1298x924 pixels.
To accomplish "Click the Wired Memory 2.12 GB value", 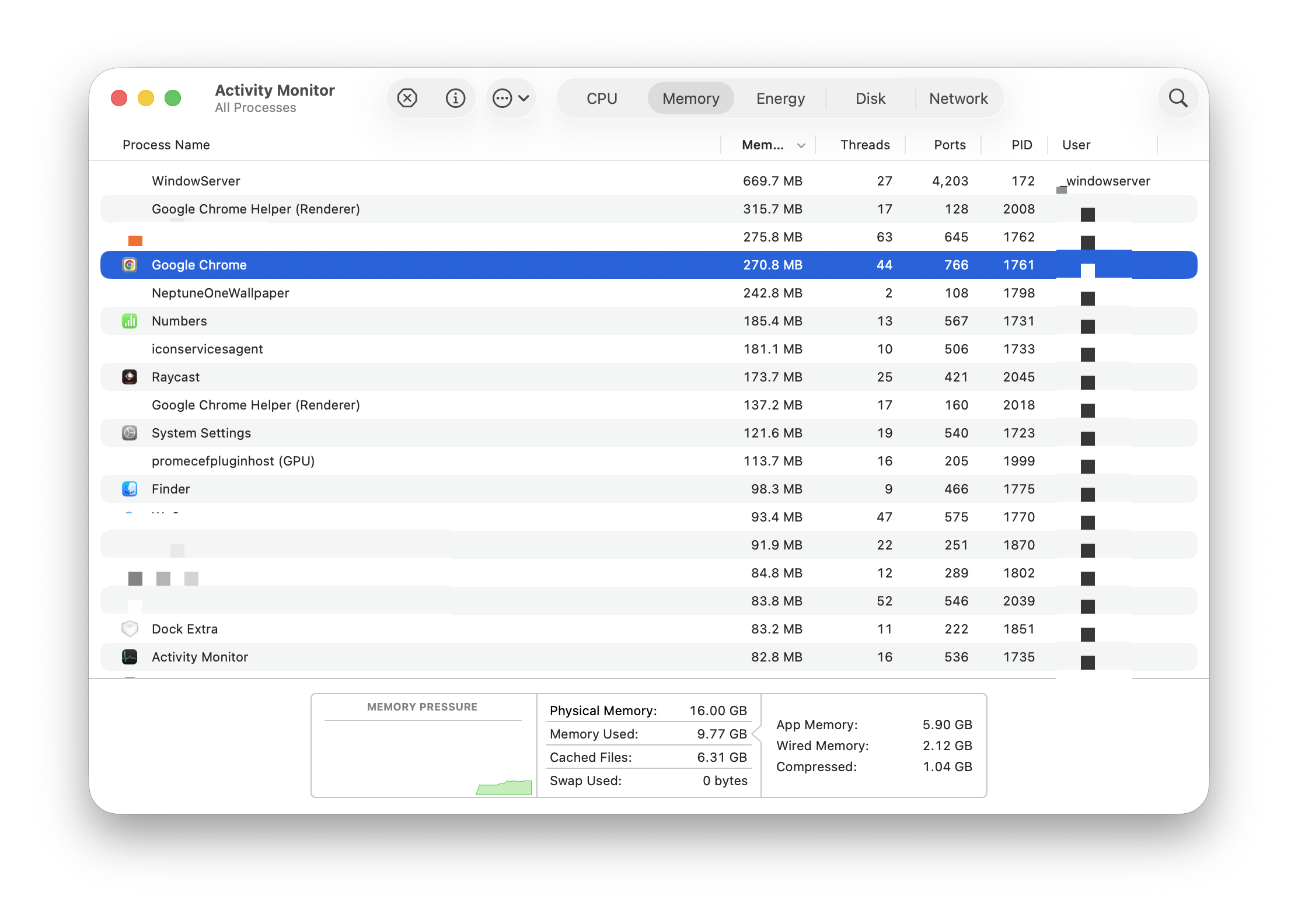I will click(947, 745).
